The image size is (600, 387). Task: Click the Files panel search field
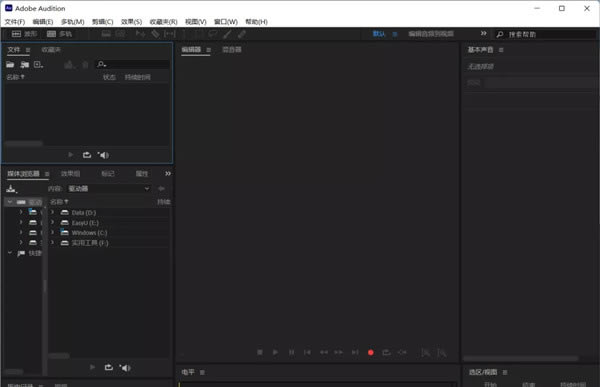(x=132, y=64)
